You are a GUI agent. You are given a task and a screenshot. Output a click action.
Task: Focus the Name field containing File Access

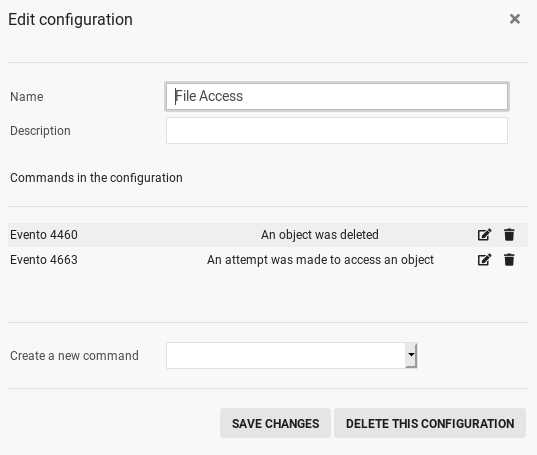coord(337,96)
